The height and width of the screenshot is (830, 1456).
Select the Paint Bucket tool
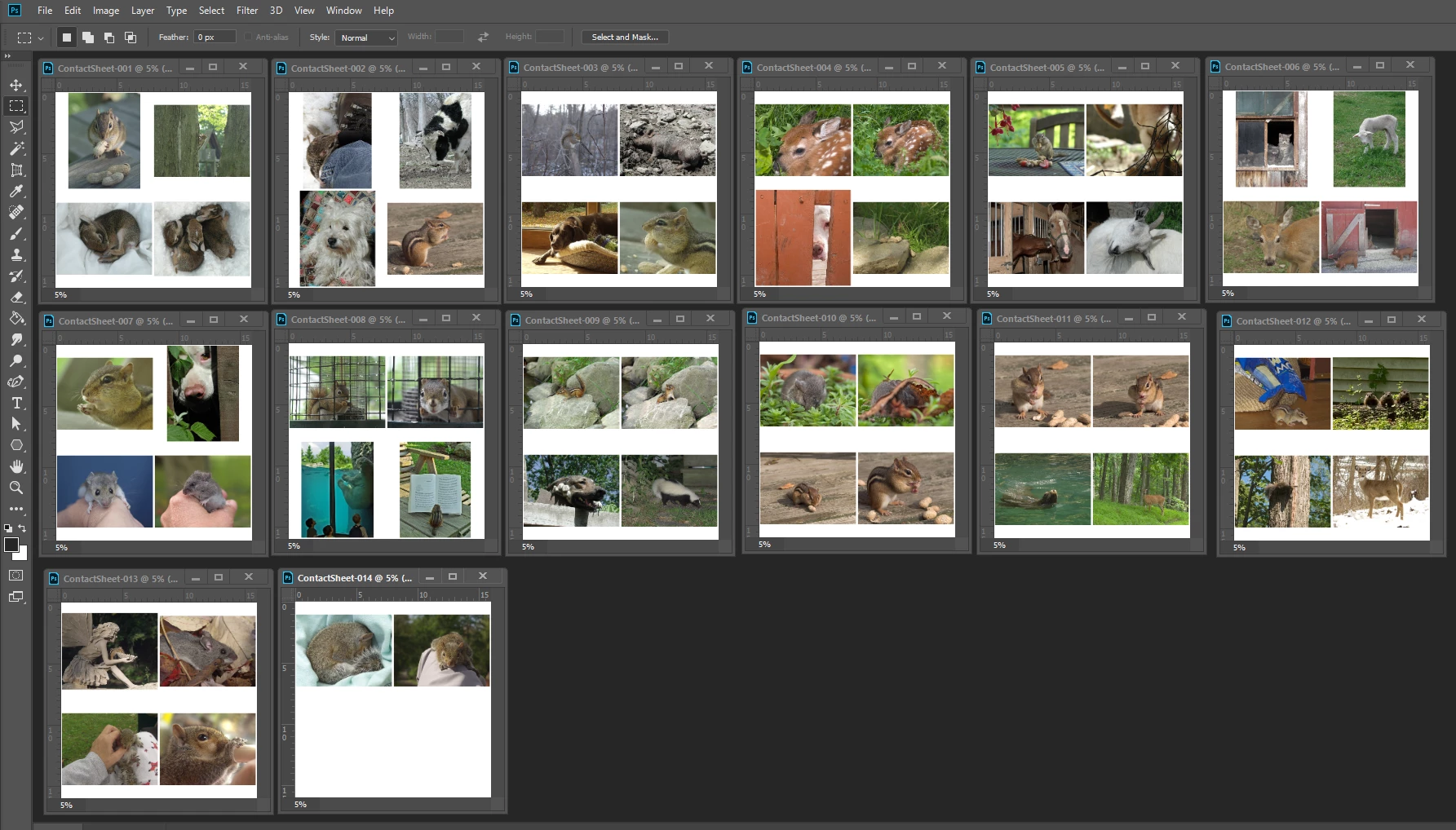click(16, 318)
